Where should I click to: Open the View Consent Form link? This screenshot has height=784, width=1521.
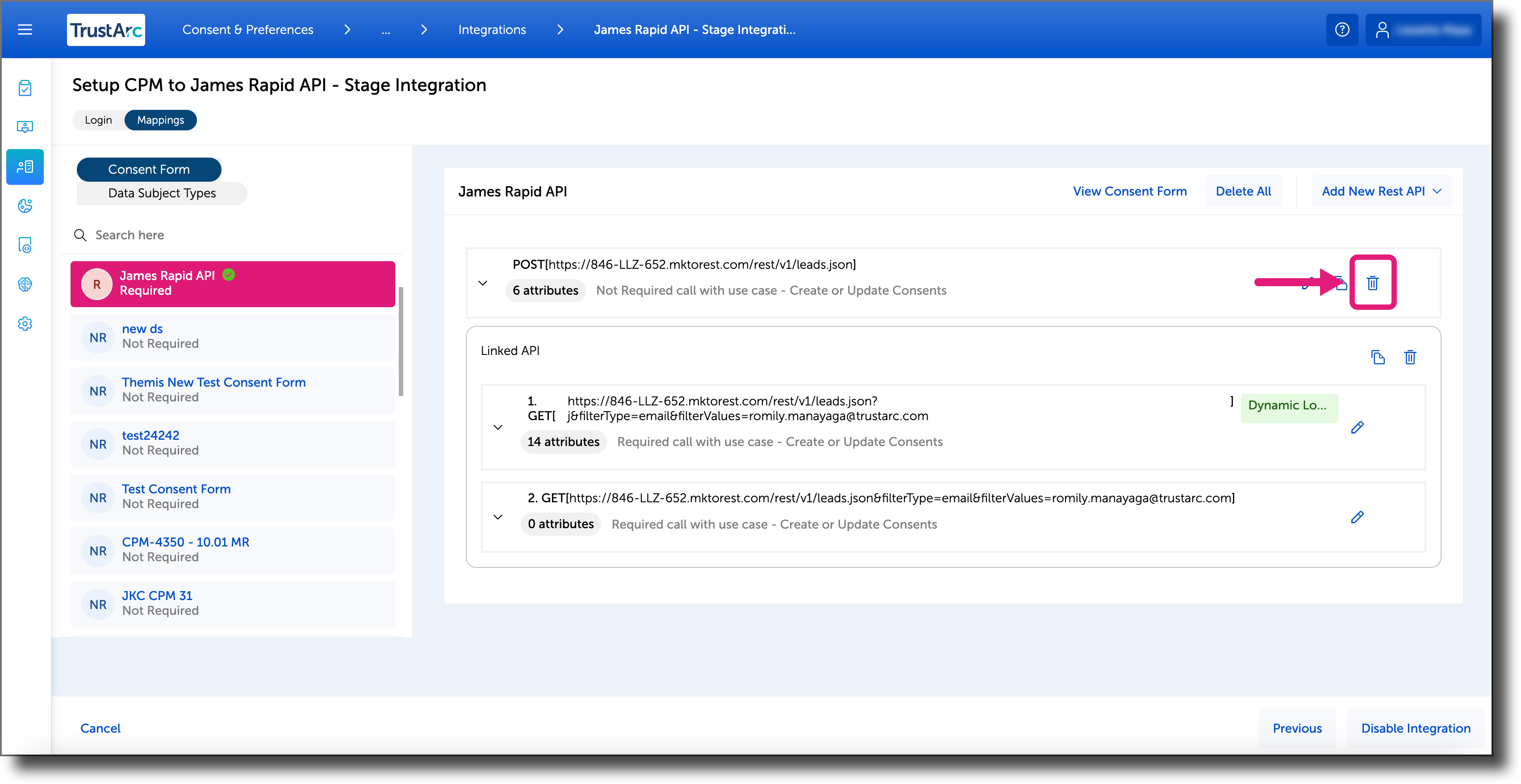click(x=1129, y=191)
